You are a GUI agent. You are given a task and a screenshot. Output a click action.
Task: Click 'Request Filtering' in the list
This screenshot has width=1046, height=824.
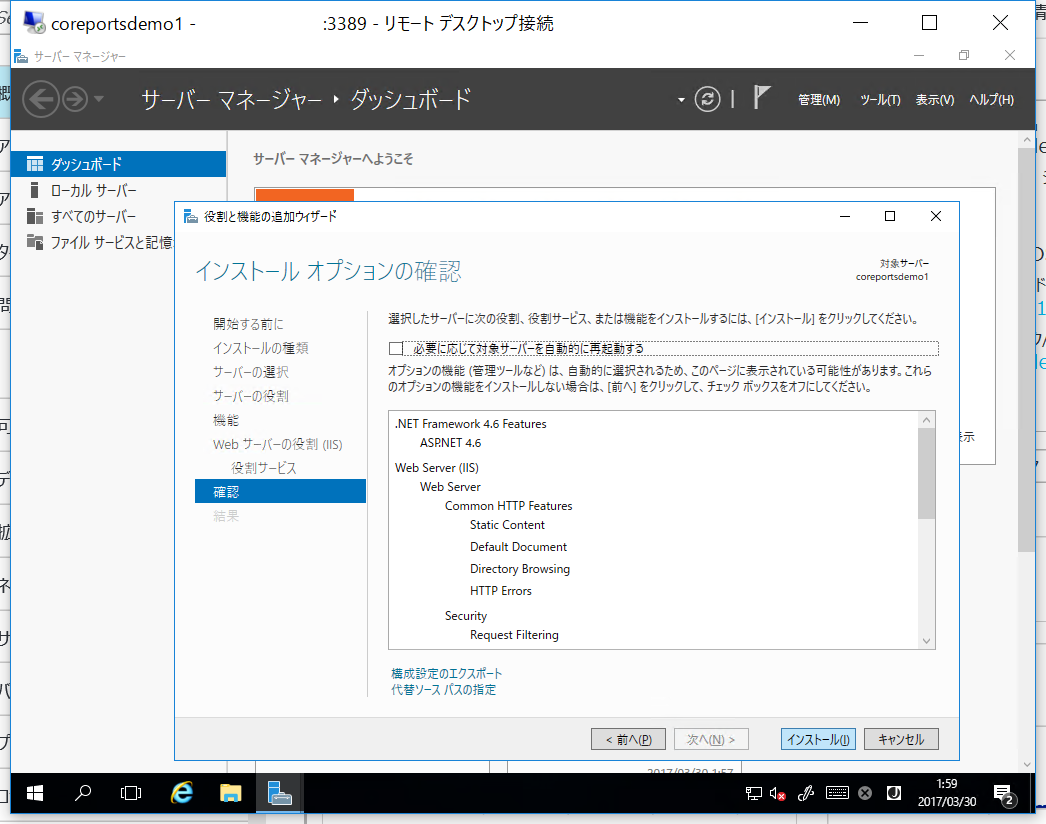point(514,635)
